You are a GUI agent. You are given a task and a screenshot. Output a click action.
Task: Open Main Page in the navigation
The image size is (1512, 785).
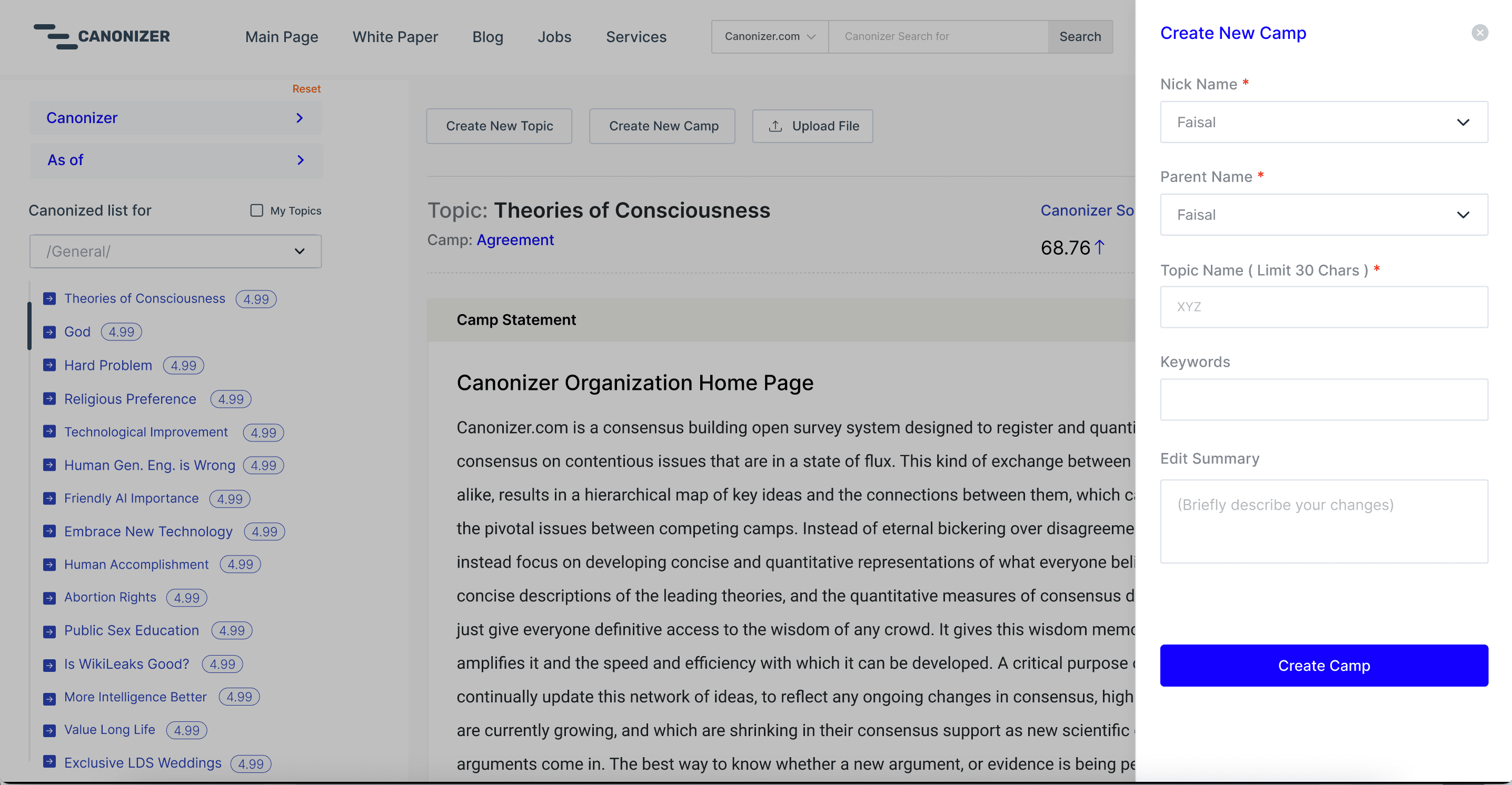point(282,37)
